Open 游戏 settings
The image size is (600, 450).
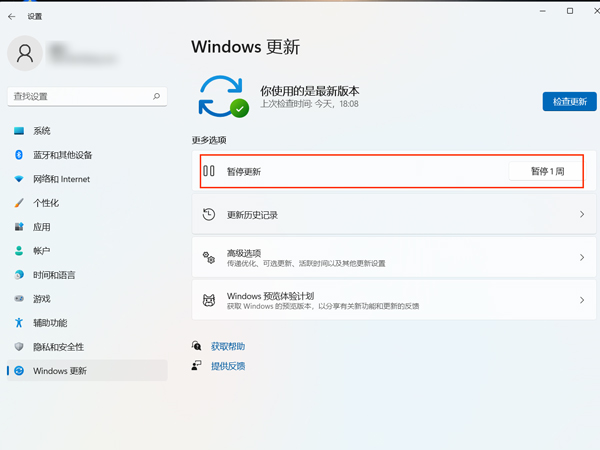[87, 298]
